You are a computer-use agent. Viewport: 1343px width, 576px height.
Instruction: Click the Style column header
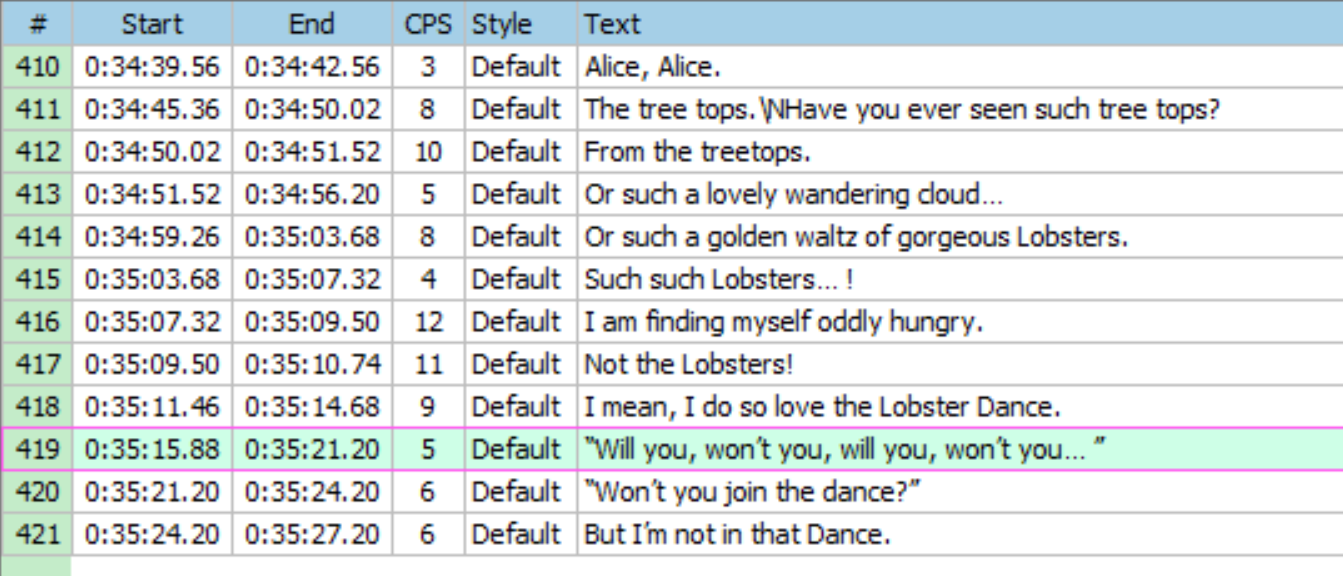pos(502,24)
